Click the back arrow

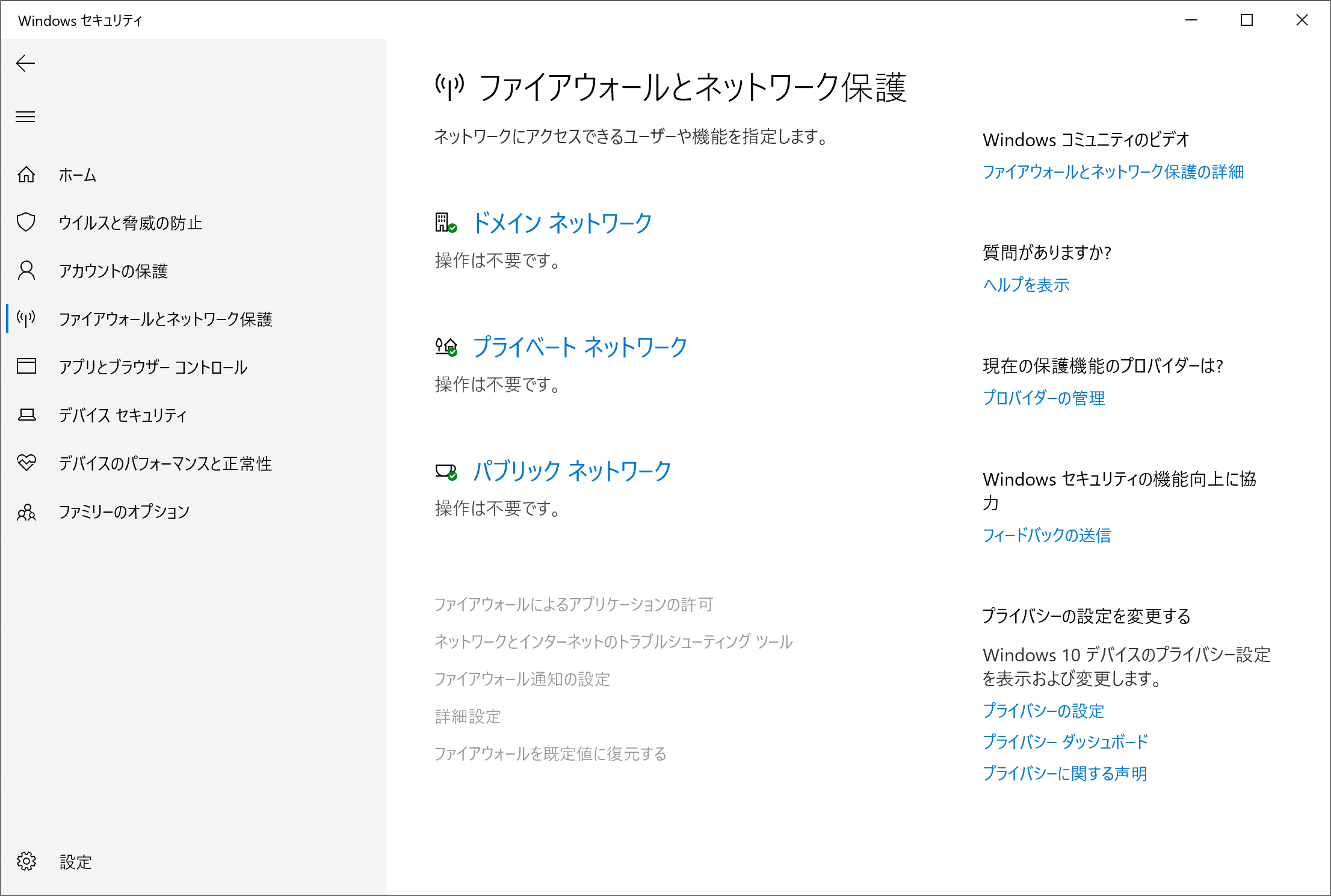[26, 63]
